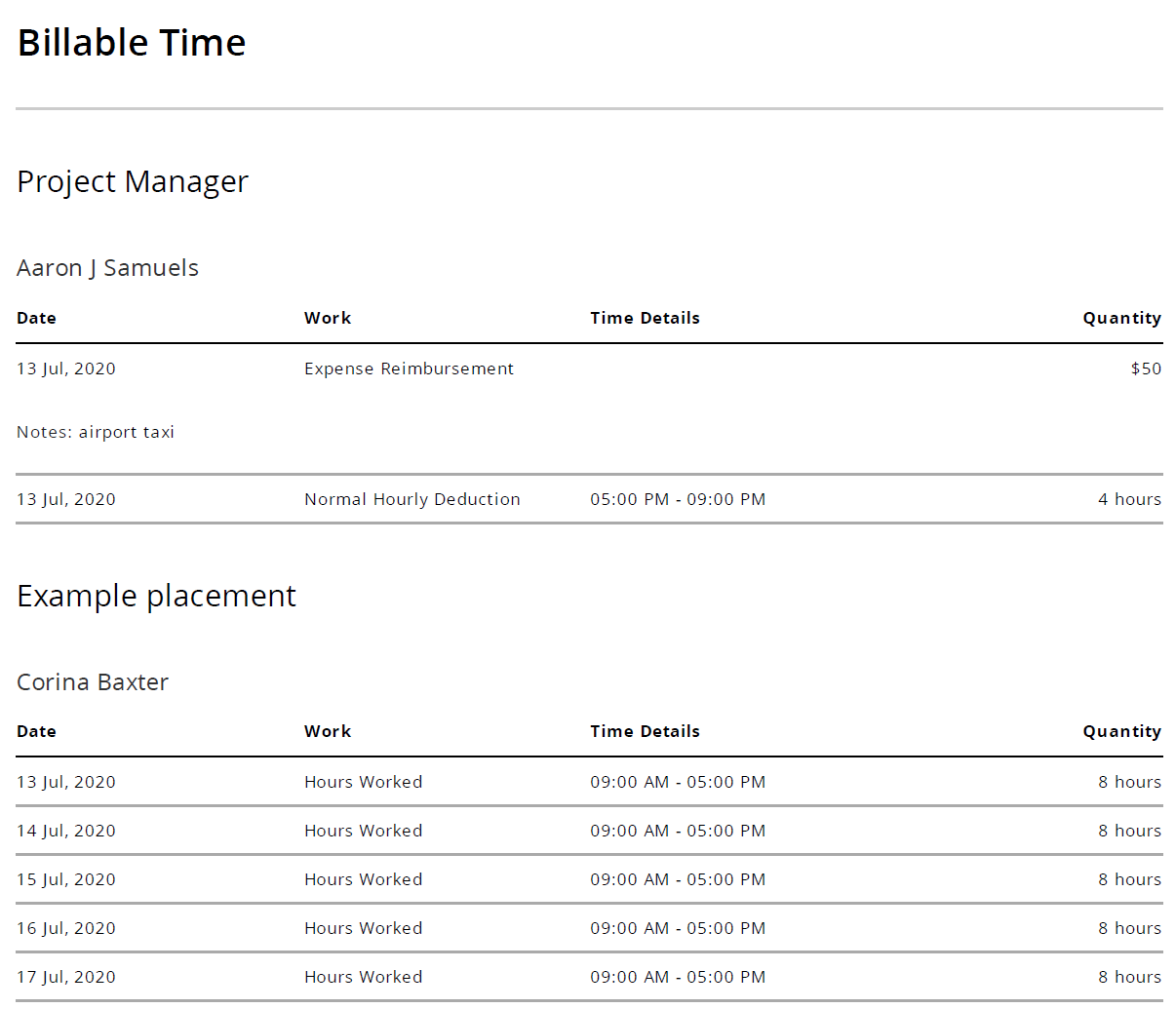The height and width of the screenshot is (1009, 1176).
Task: Click the Expense Reimbursement row's 13 Jul date
Action: [x=66, y=369]
